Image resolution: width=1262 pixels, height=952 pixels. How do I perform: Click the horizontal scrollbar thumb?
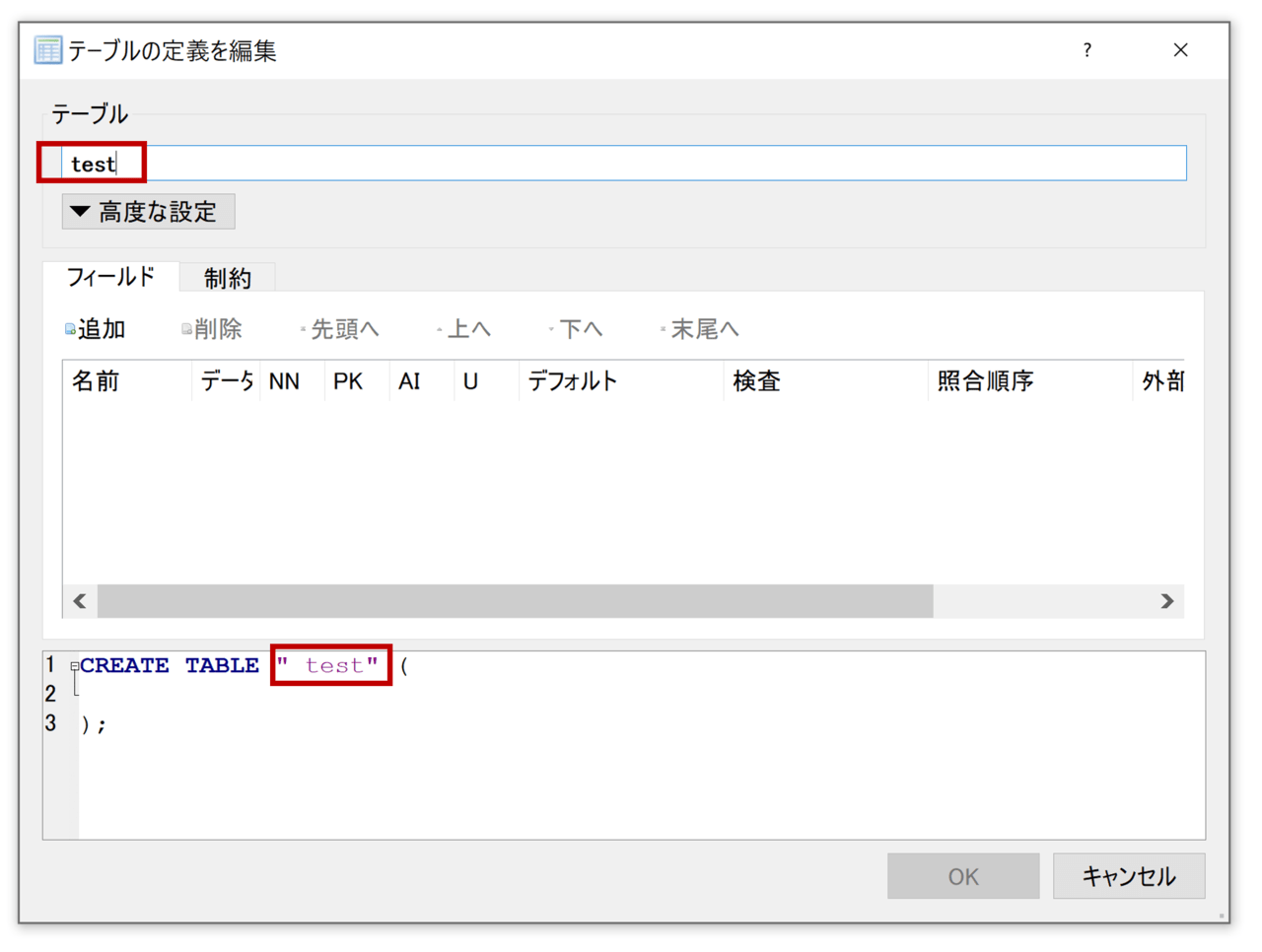pyautogui.click(x=515, y=601)
